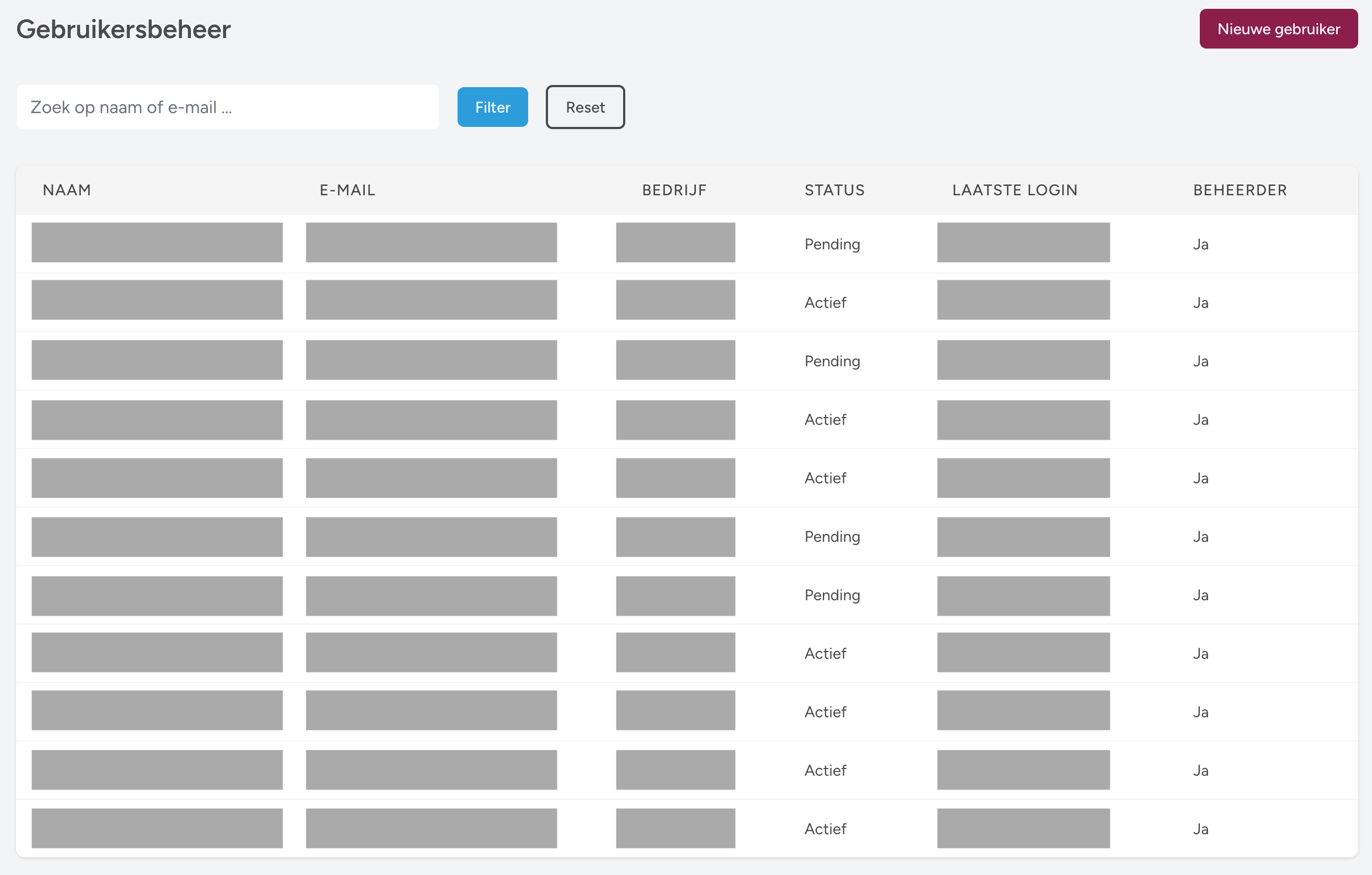
Task: Click the BEDRIJF column header
Action: click(674, 190)
